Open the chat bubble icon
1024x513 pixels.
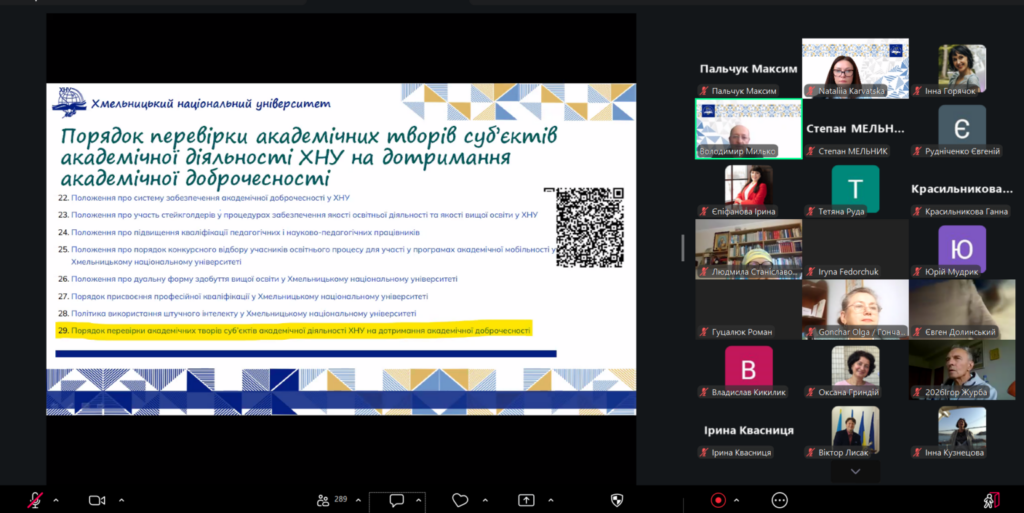[x=396, y=501]
